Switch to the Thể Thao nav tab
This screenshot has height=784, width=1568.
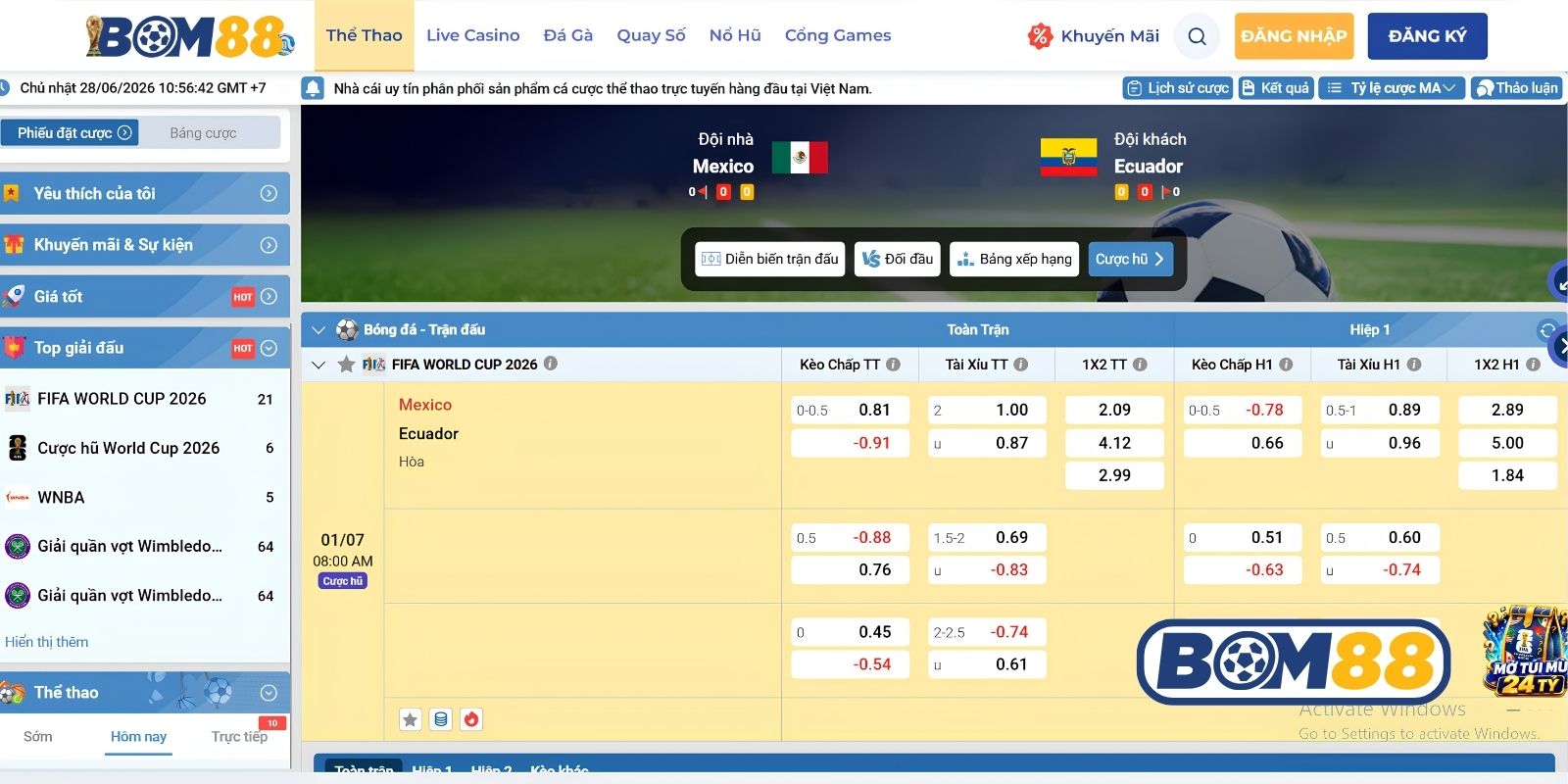click(364, 35)
